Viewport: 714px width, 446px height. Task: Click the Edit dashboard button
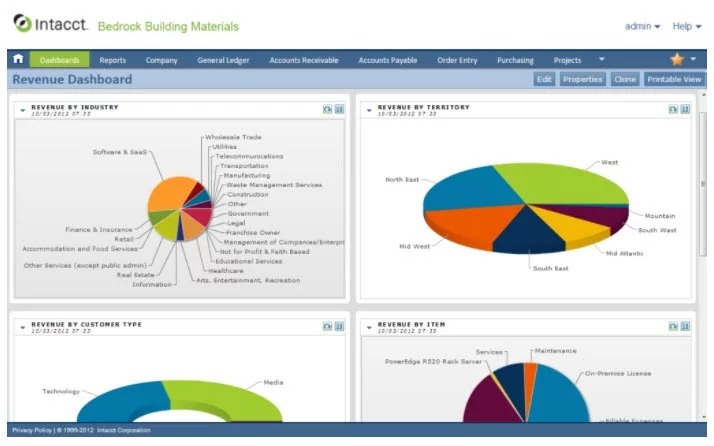pyautogui.click(x=544, y=79)
